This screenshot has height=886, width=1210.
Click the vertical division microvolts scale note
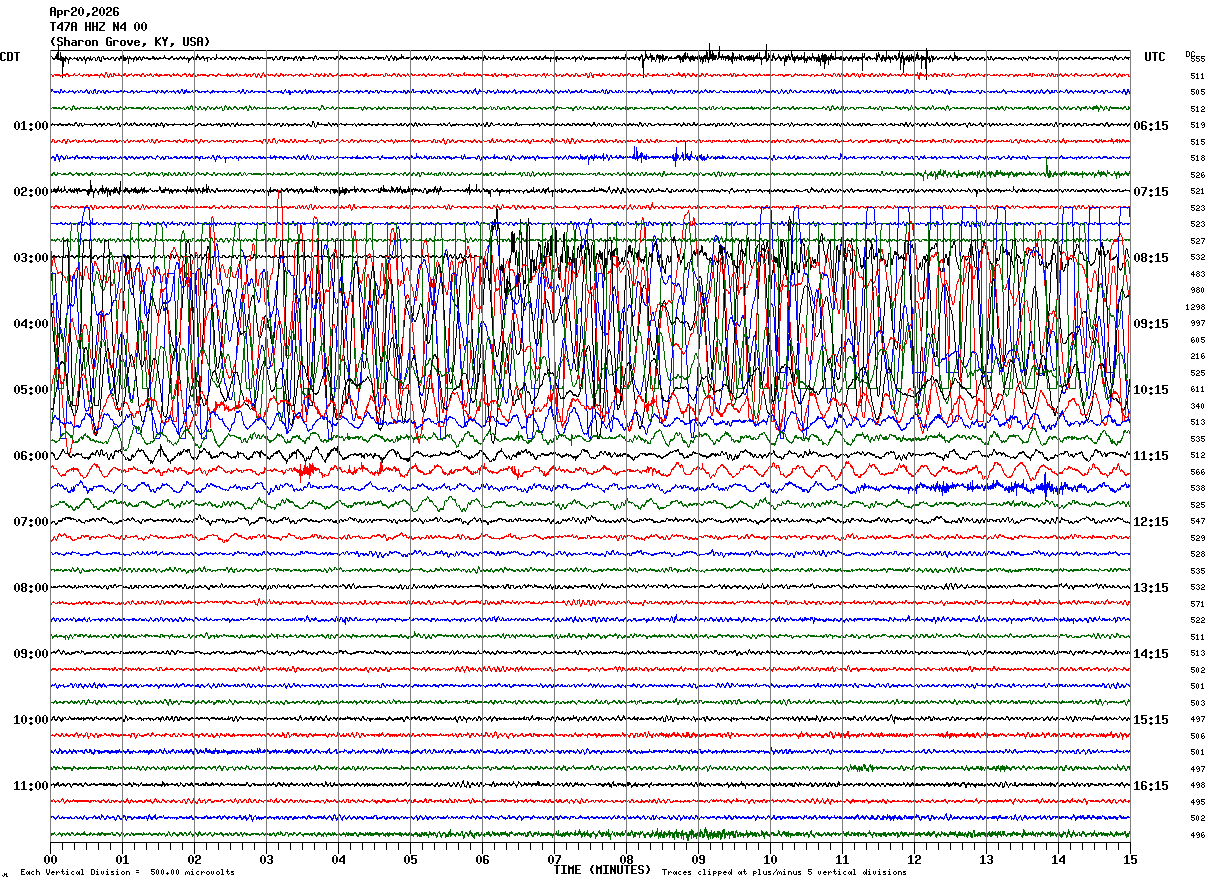[x=127, y=873]
